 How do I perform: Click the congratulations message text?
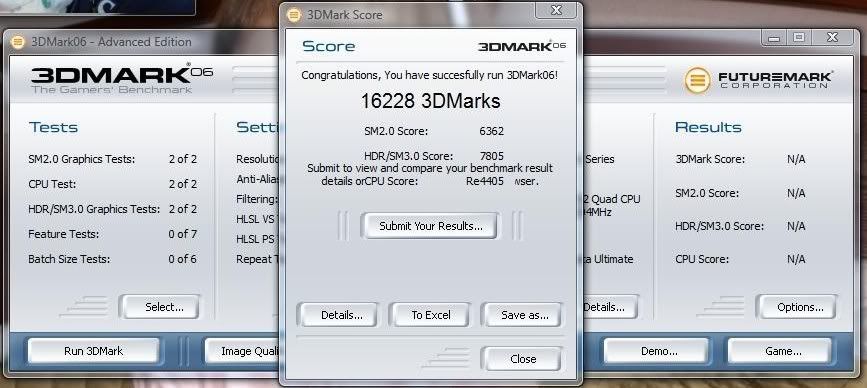[x=430, y=75]
